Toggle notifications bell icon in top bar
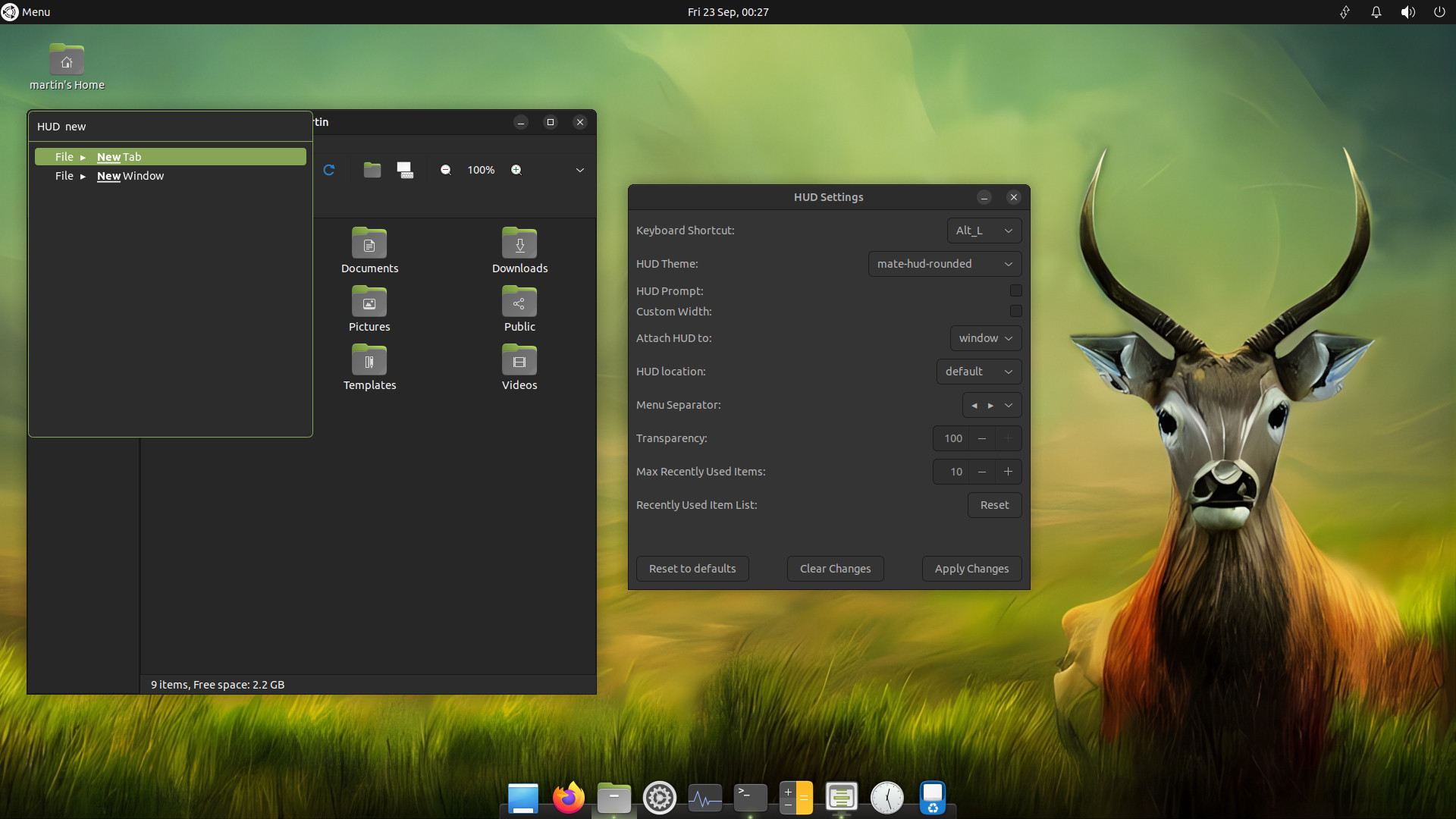Image resolution: width=1456 pixels, height=819 pixels. pos(1375,12)
